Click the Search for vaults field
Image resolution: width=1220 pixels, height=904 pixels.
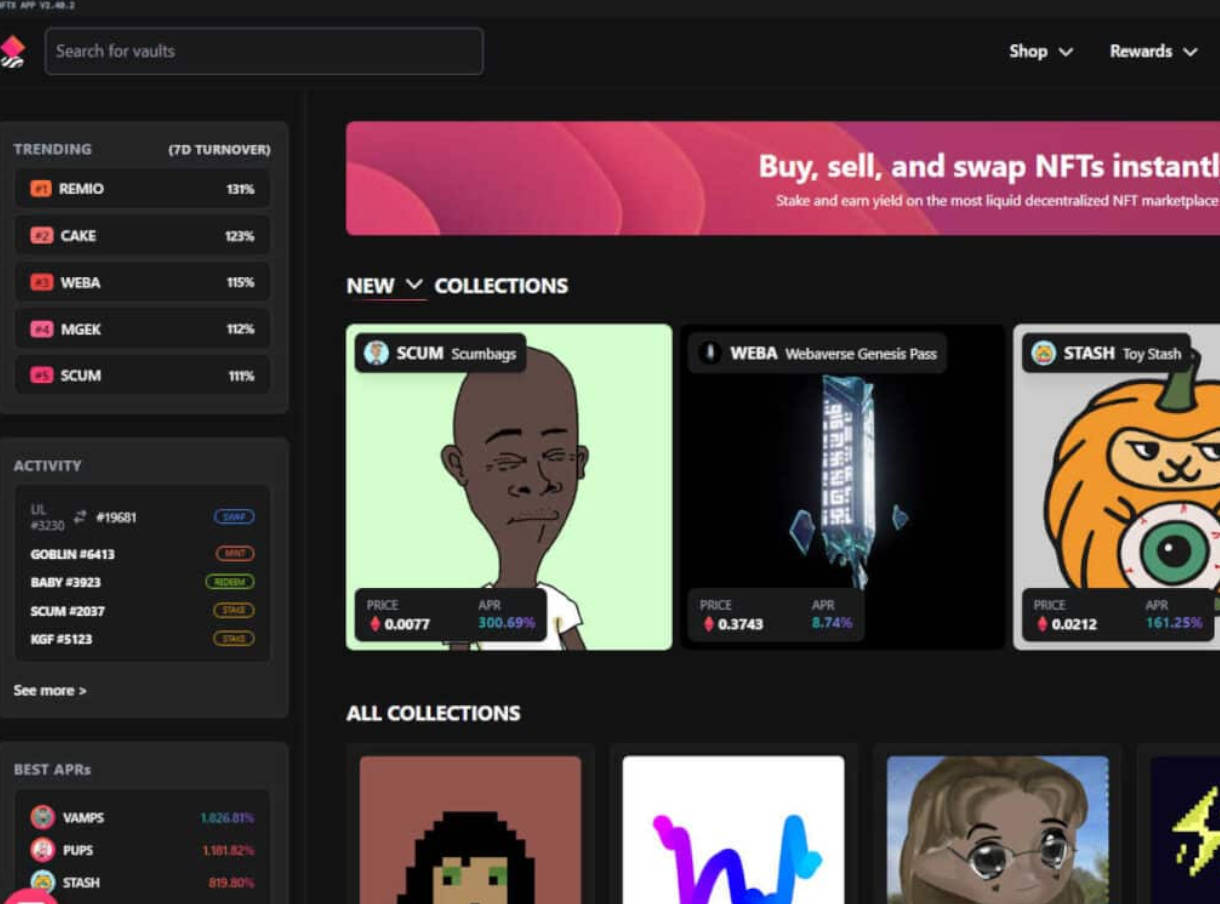[264, 51]
